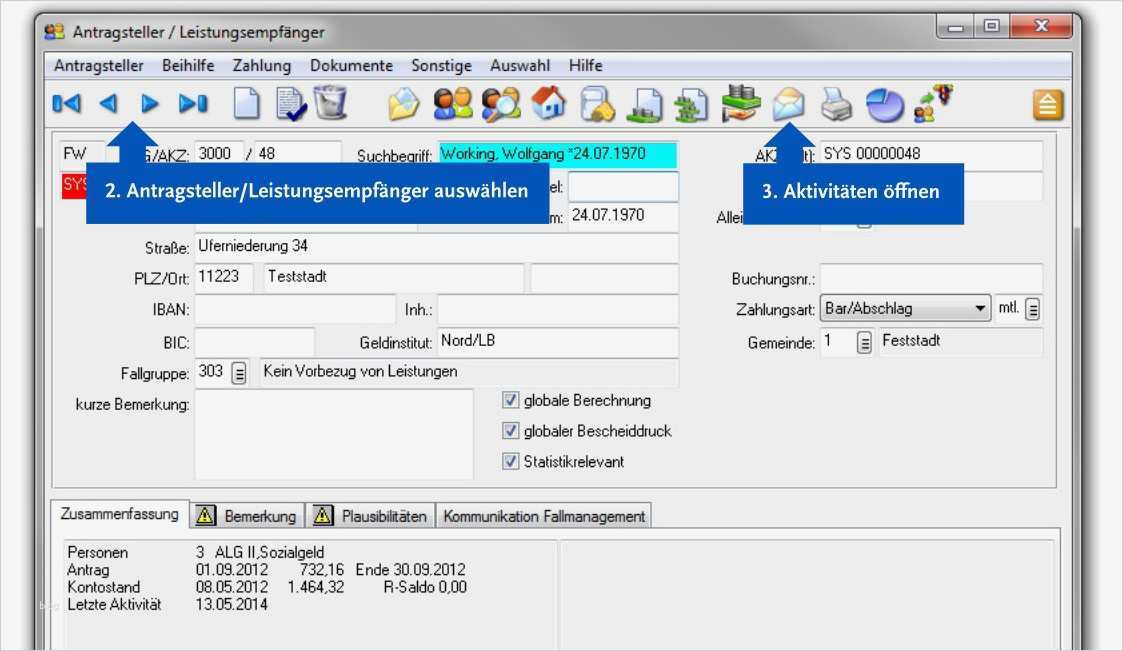
Task: Click warning icon on Plausibilitäten tab
Action: [323, 515]
